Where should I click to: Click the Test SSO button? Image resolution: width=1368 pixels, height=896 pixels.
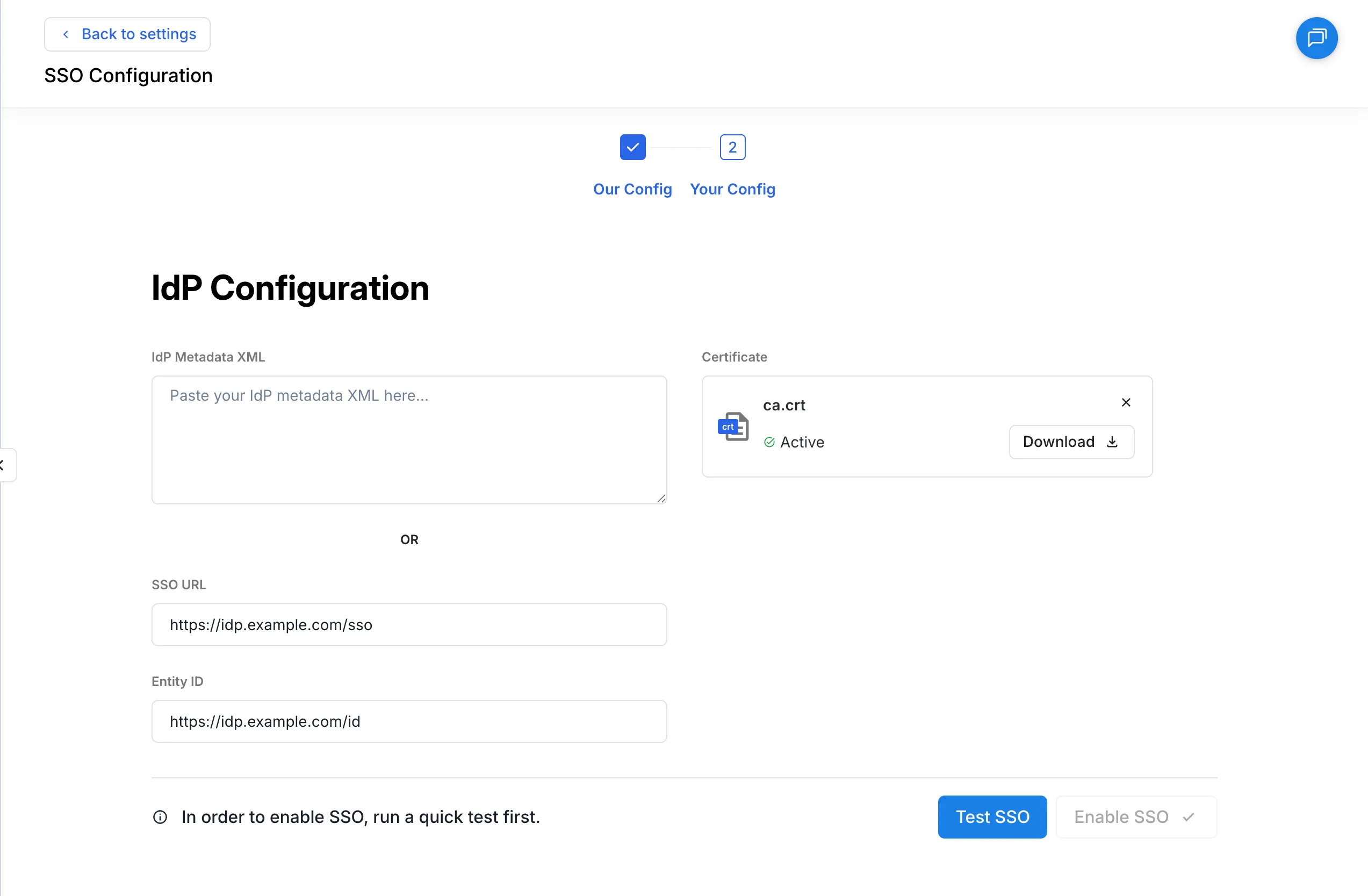992,816
